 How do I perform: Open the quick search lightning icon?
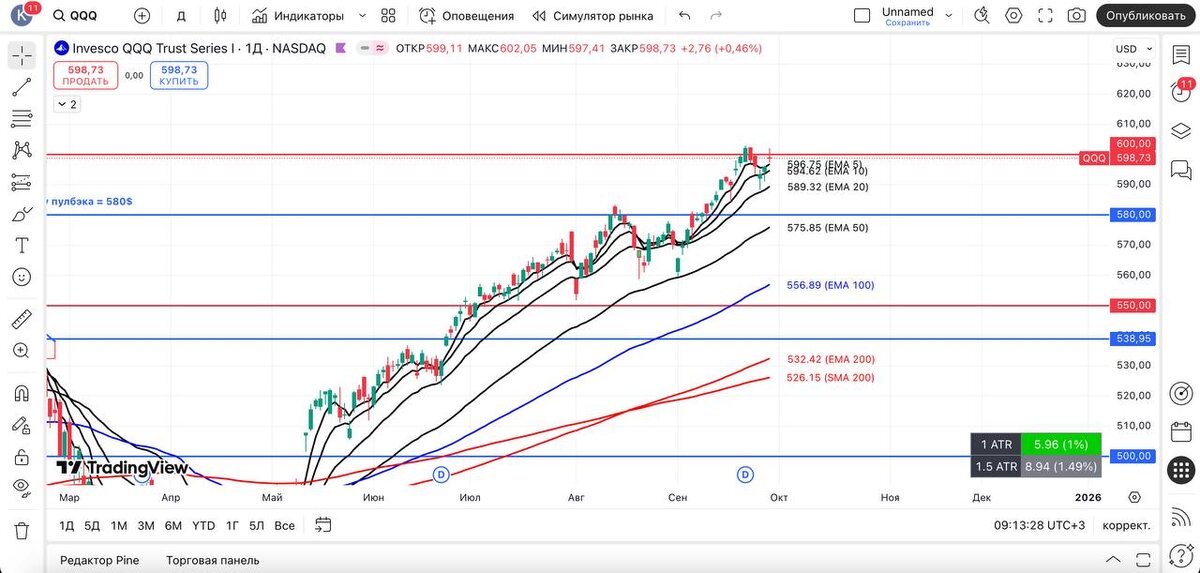(982, 16)
